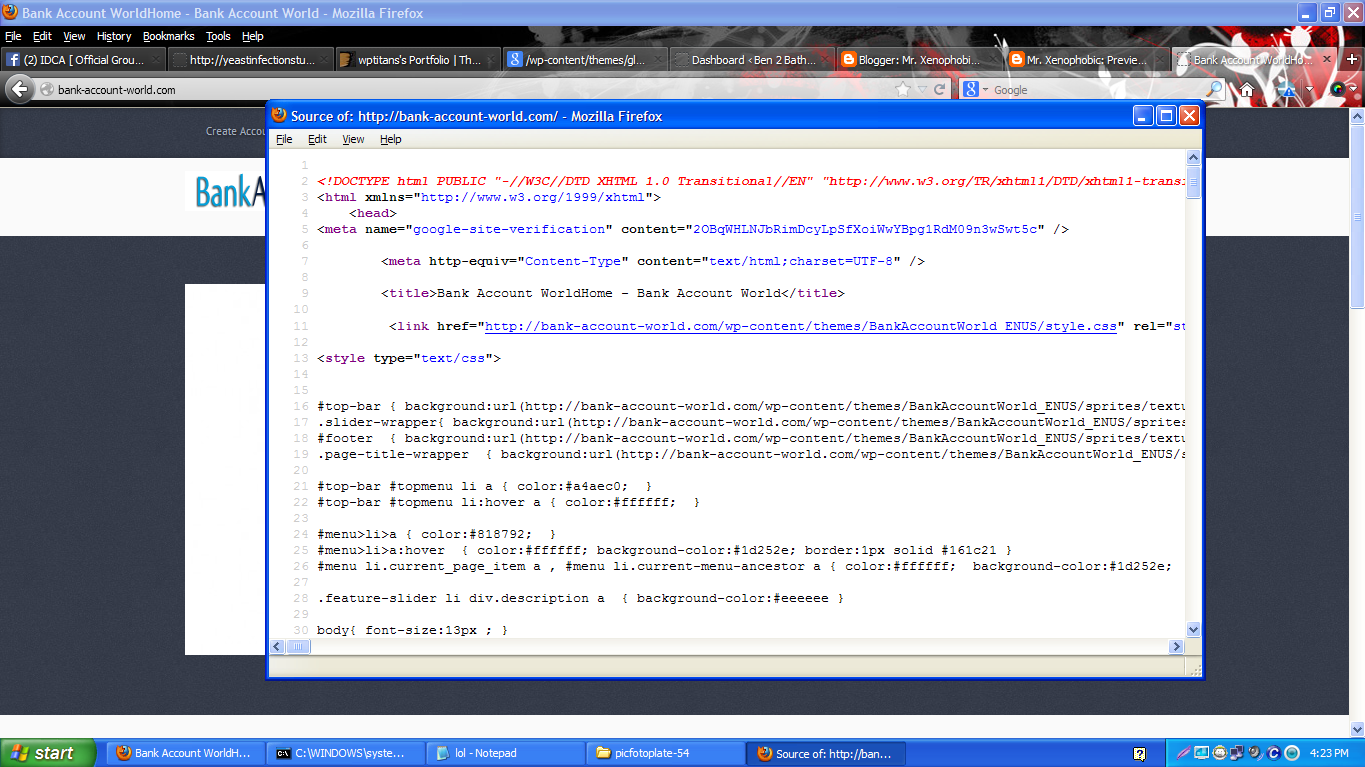Open the Windows start button
1365x767 pixels.
(48, 753)
